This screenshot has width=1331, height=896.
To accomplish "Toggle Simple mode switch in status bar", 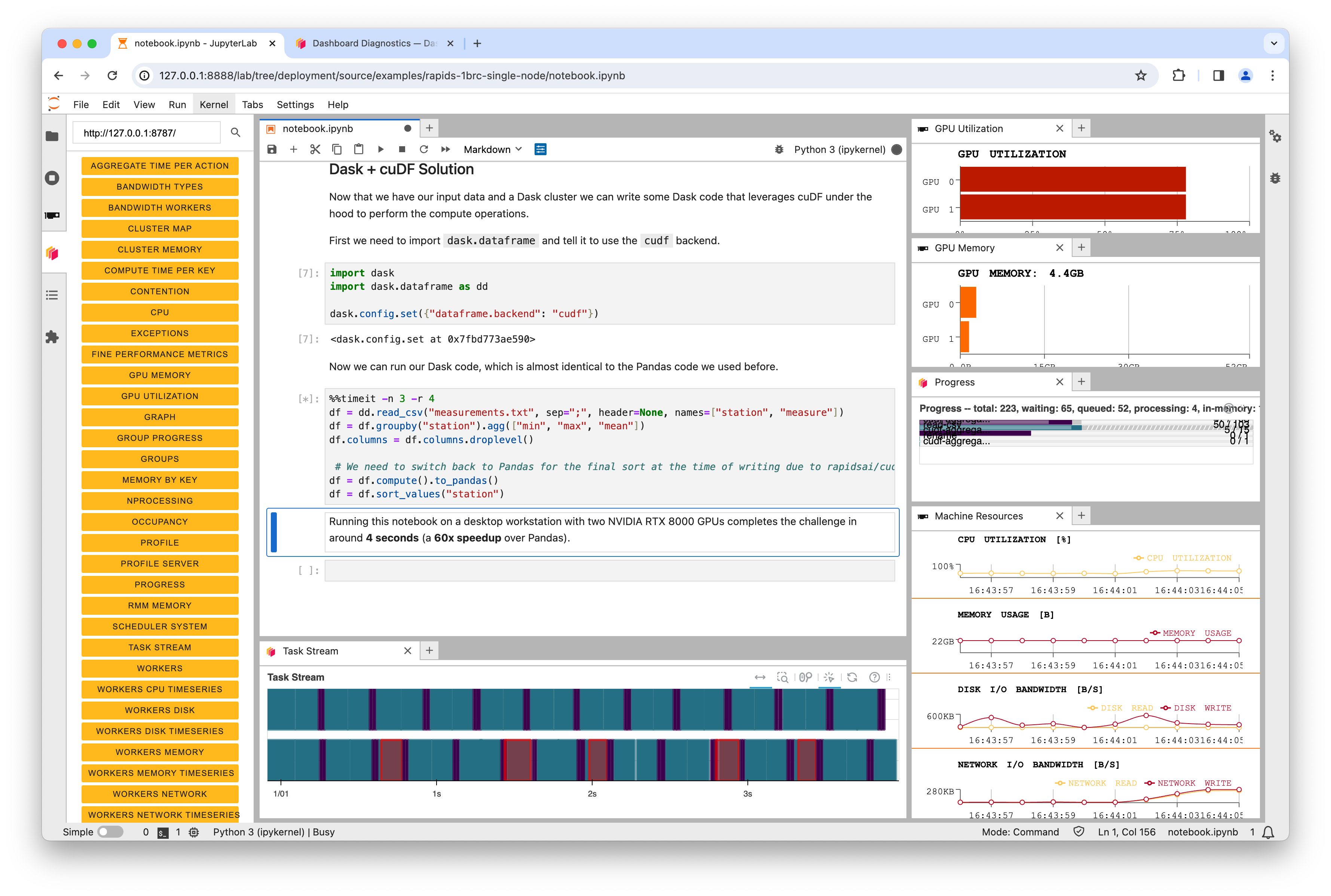I will [x=110, y=832].
